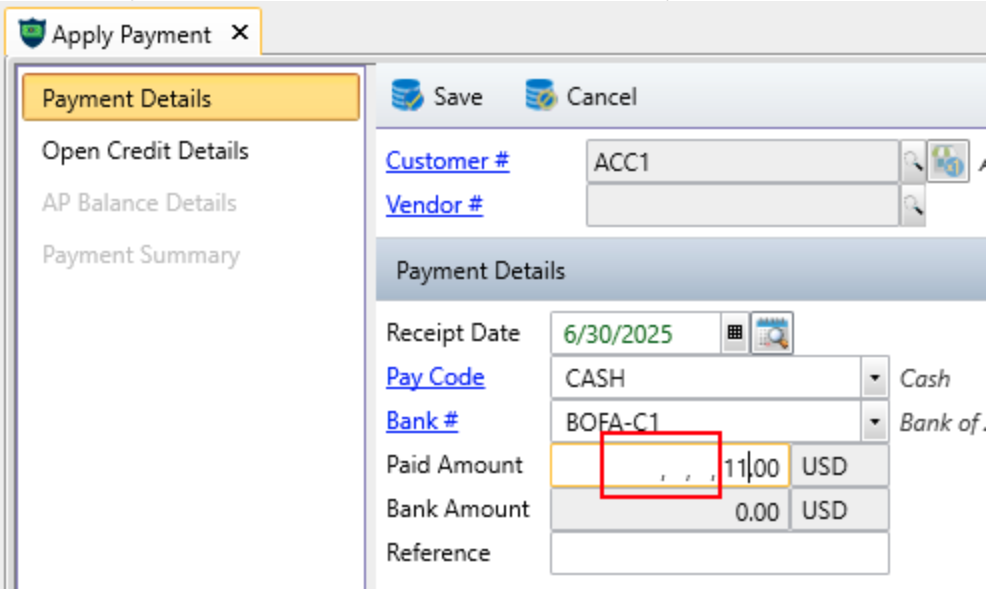Open the Vendor # link
Screen dimensions: 990x592
[434, 205]
